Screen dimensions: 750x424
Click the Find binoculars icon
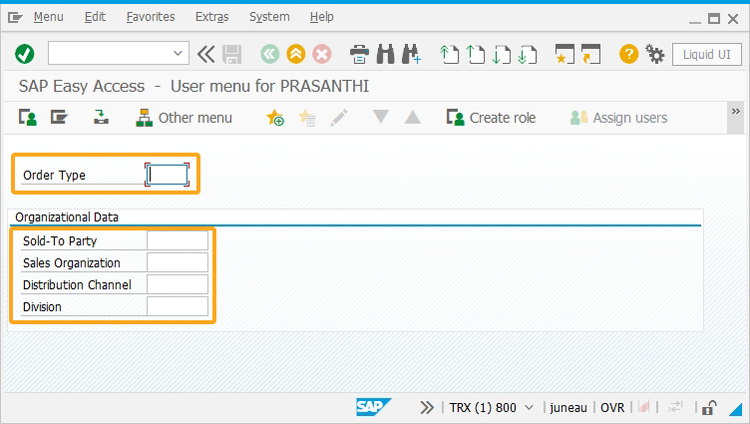[x=386, y=54]
